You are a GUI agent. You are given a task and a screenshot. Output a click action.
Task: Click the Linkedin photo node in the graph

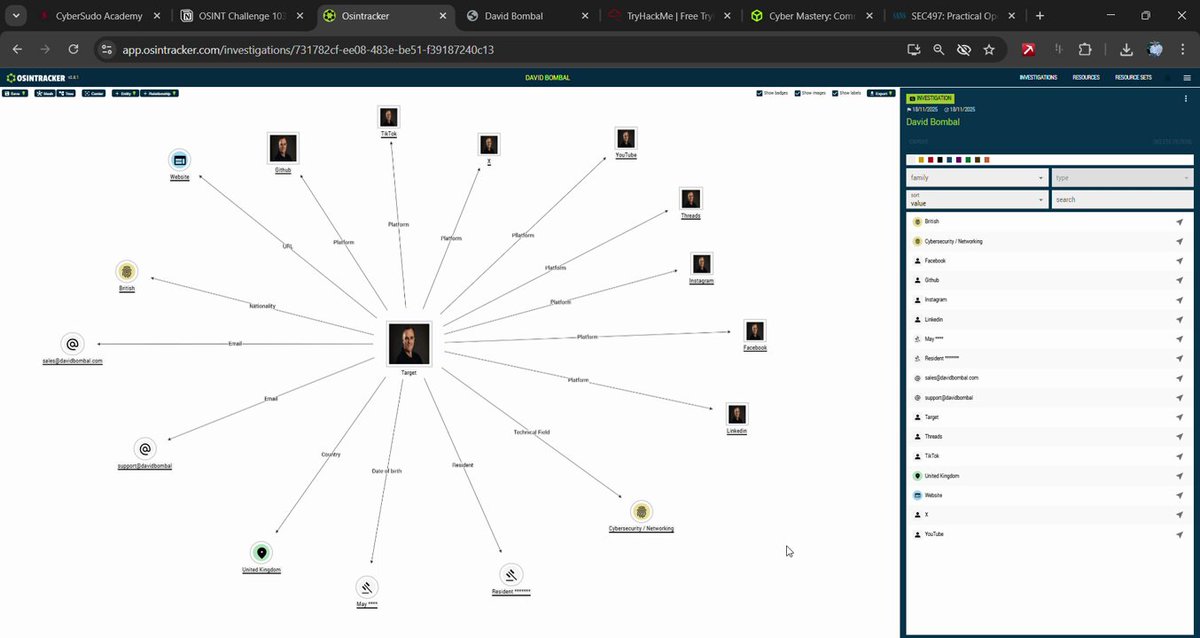point(737,414)
